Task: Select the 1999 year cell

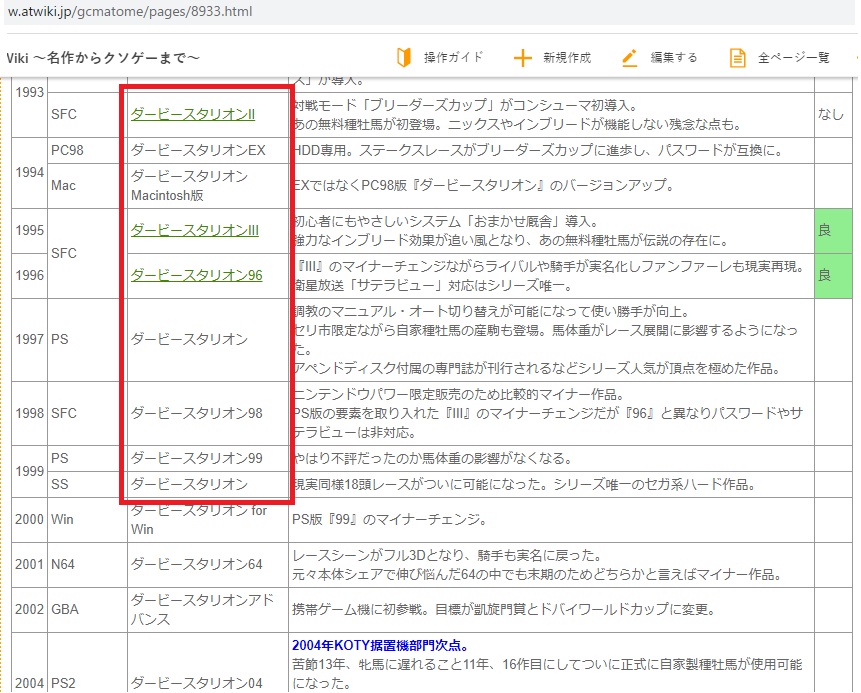Action: (x=30, y=471)
